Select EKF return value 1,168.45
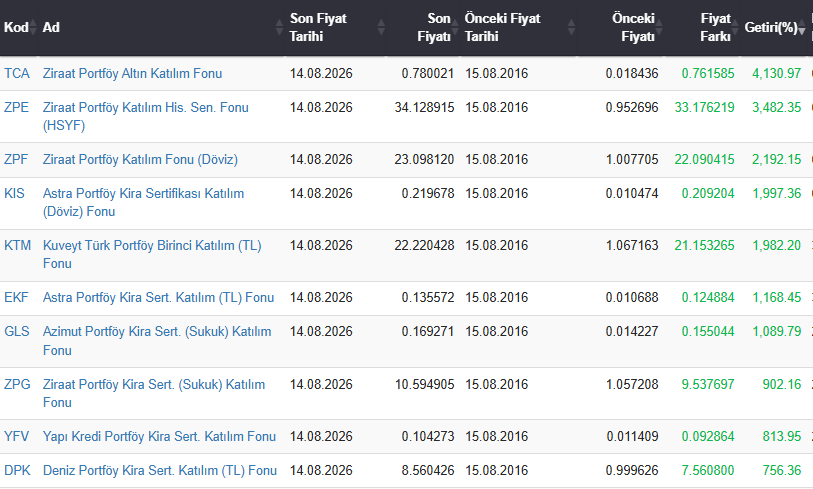Viewport: 813px width, 489px height. click(777, 298)
